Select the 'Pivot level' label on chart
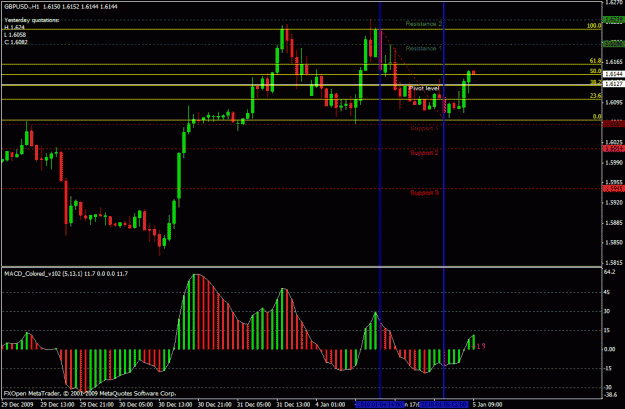The width and height of the screenshot is (625, 409). point(424,88)
